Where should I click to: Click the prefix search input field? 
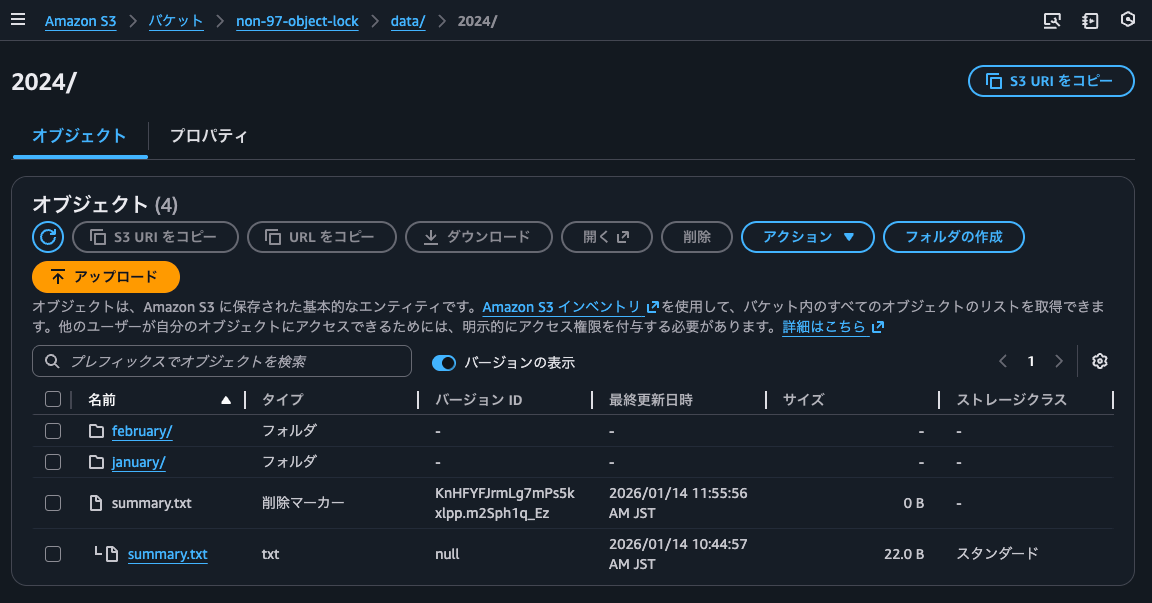pyautogui.click(x=222, y=361)
